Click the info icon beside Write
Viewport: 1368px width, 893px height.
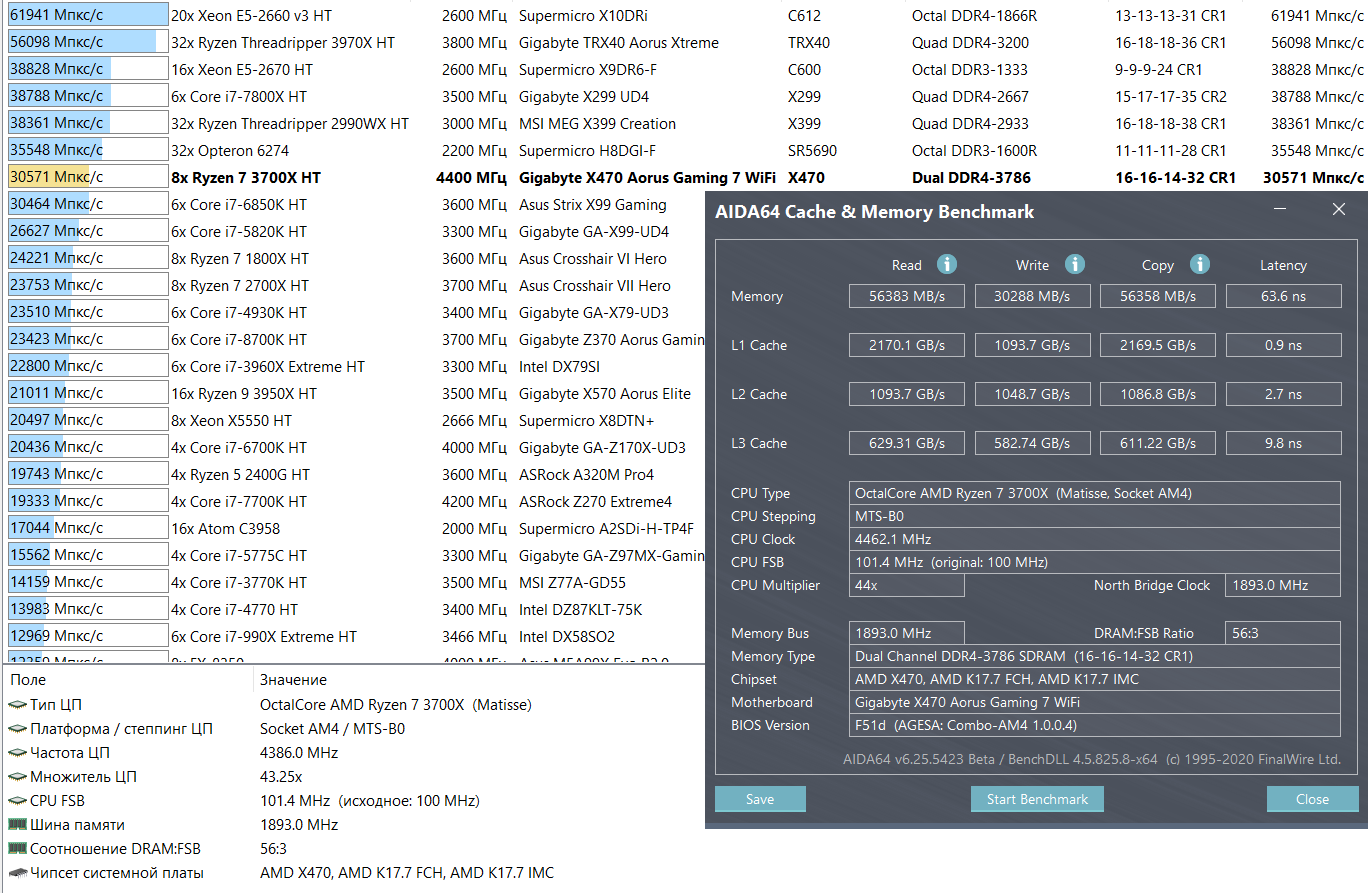point(1074,265)
